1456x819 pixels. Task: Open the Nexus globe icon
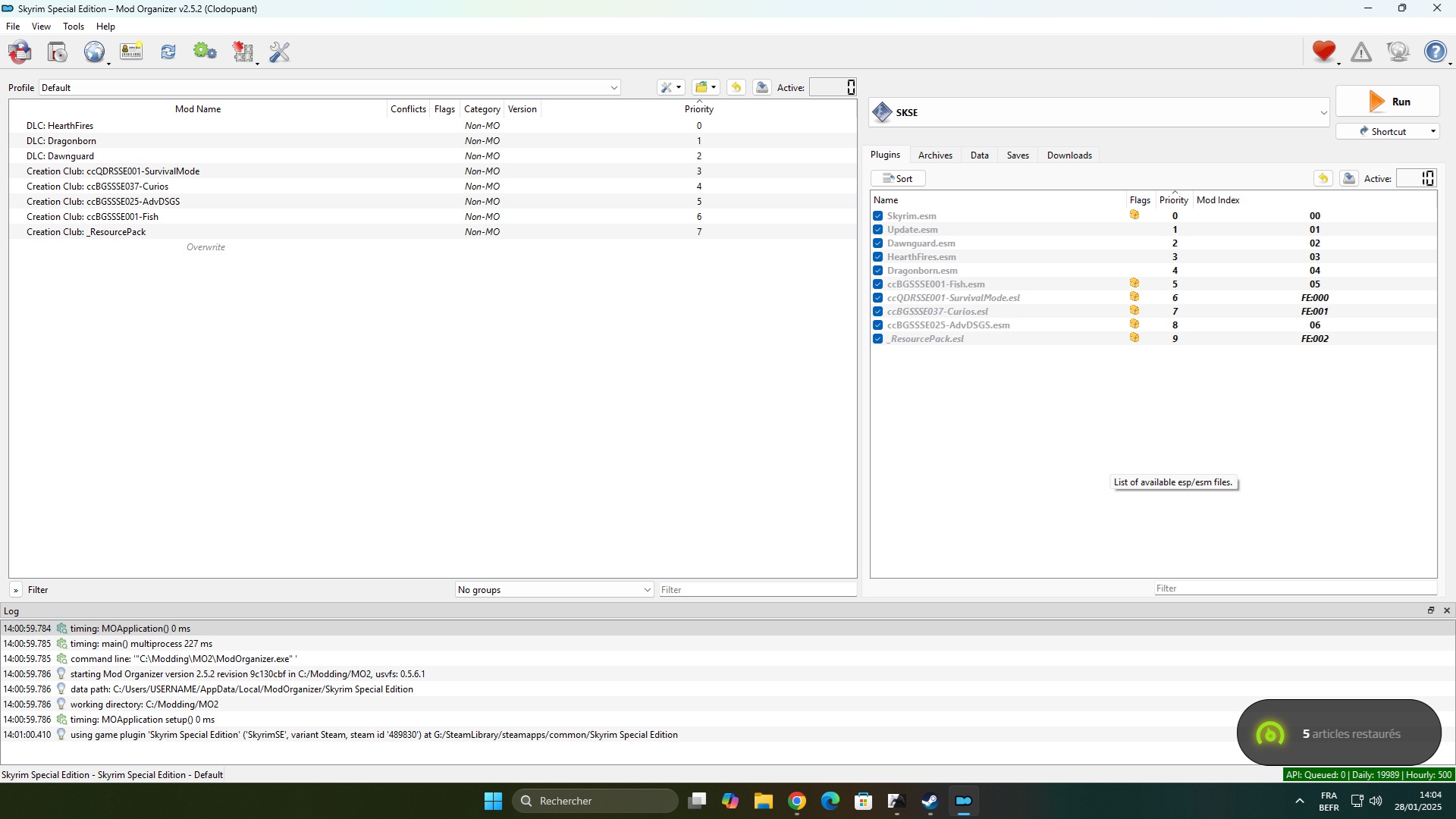(94, 52)
